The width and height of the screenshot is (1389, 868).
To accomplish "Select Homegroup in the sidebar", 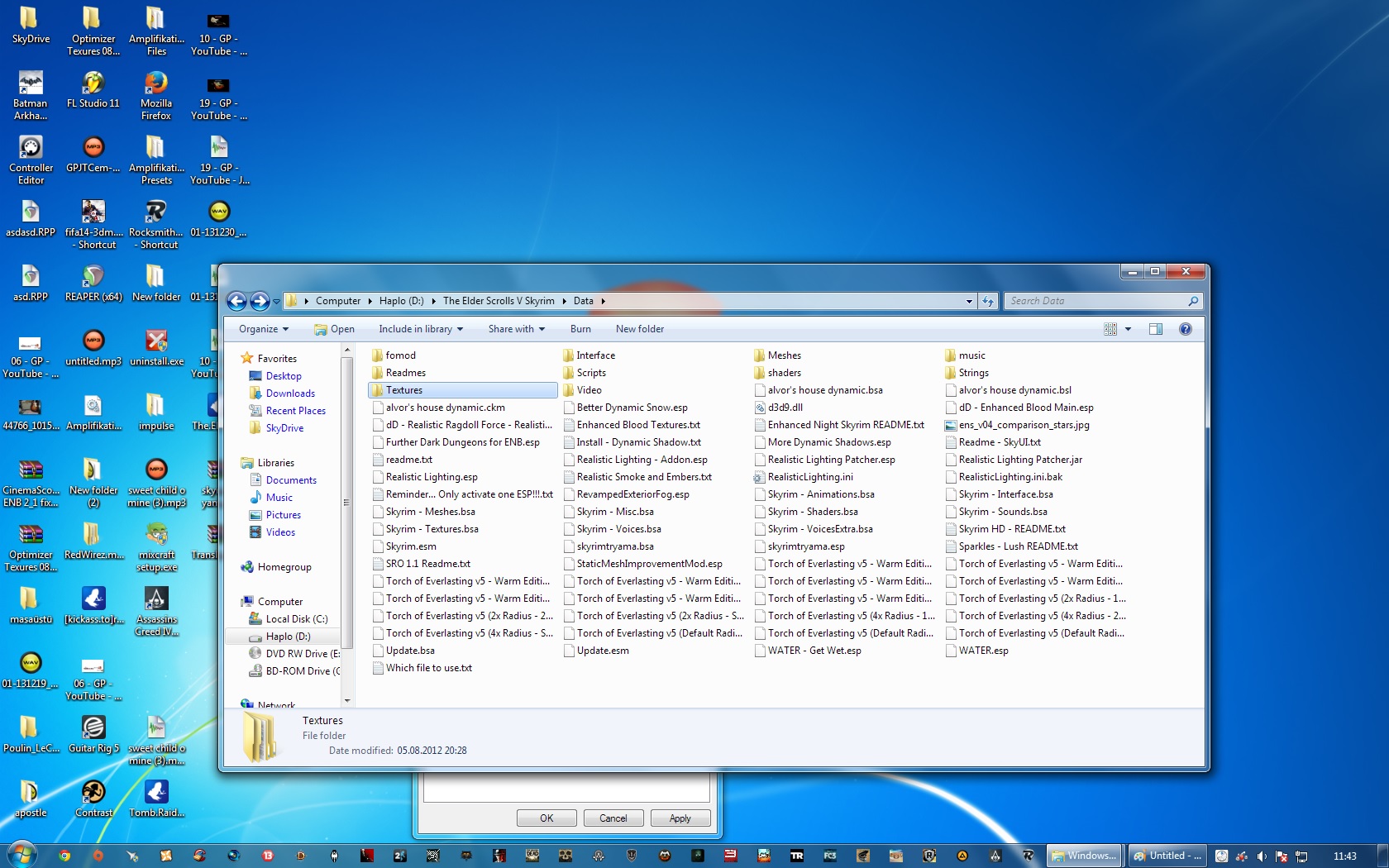I will (x=284, y=567).
